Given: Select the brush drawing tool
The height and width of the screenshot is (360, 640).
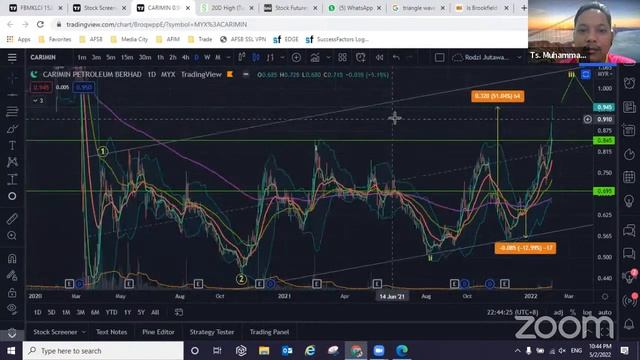Looking at the screenshot, I should tap(12, 129).
